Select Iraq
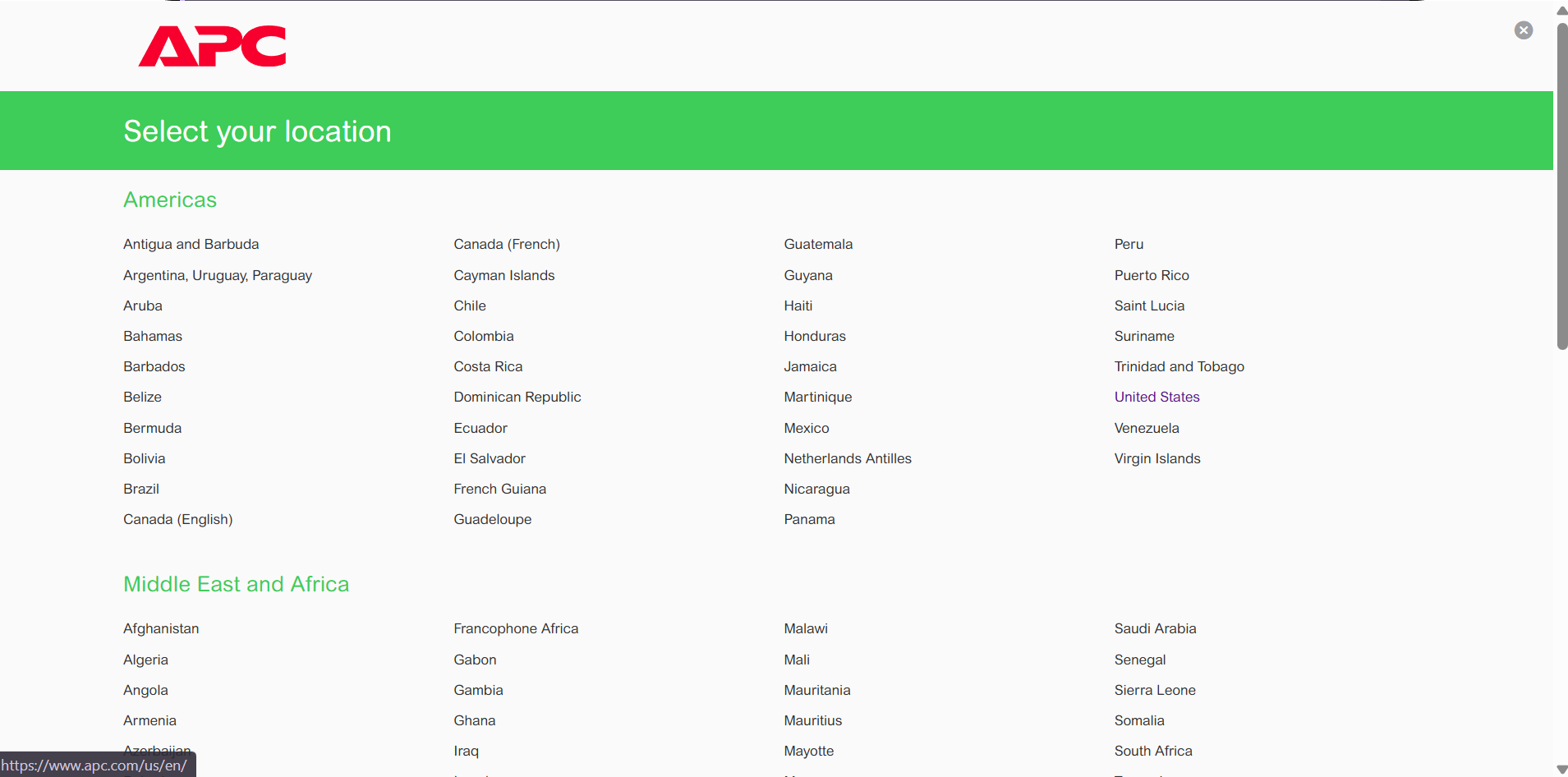Image resolution: width=1568 pixels, height=777 pixels. tap(466, 751)
